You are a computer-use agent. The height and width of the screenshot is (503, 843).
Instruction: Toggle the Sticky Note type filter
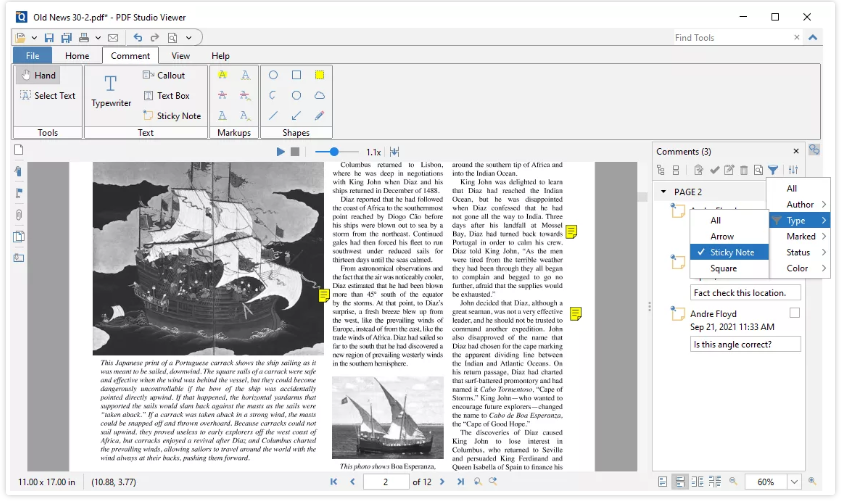[730, 253]
